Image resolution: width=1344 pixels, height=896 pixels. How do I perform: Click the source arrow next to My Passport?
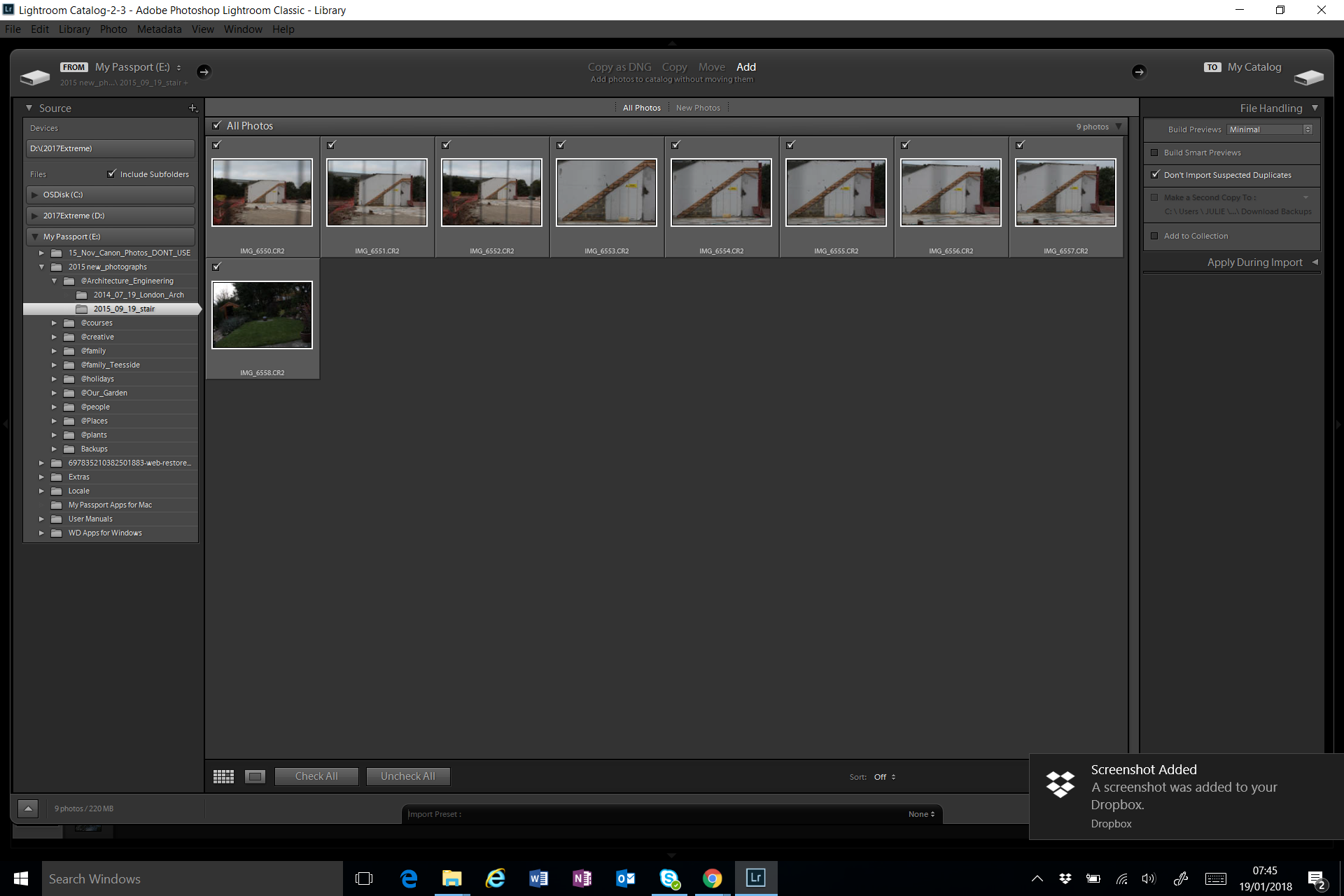tap(204, 71)
